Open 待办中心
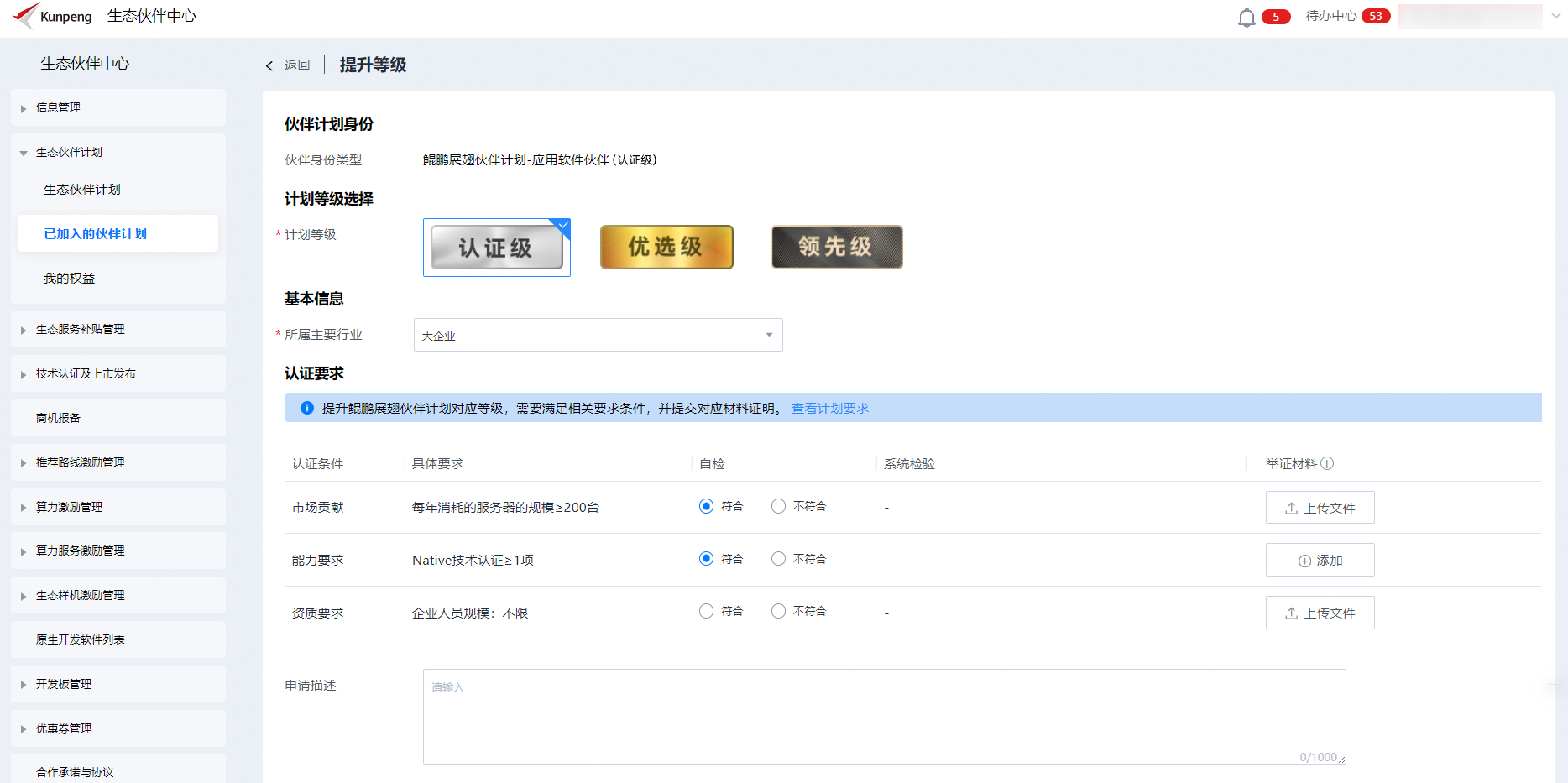This screenshot has width=1568, height=783. [1331, 16]
